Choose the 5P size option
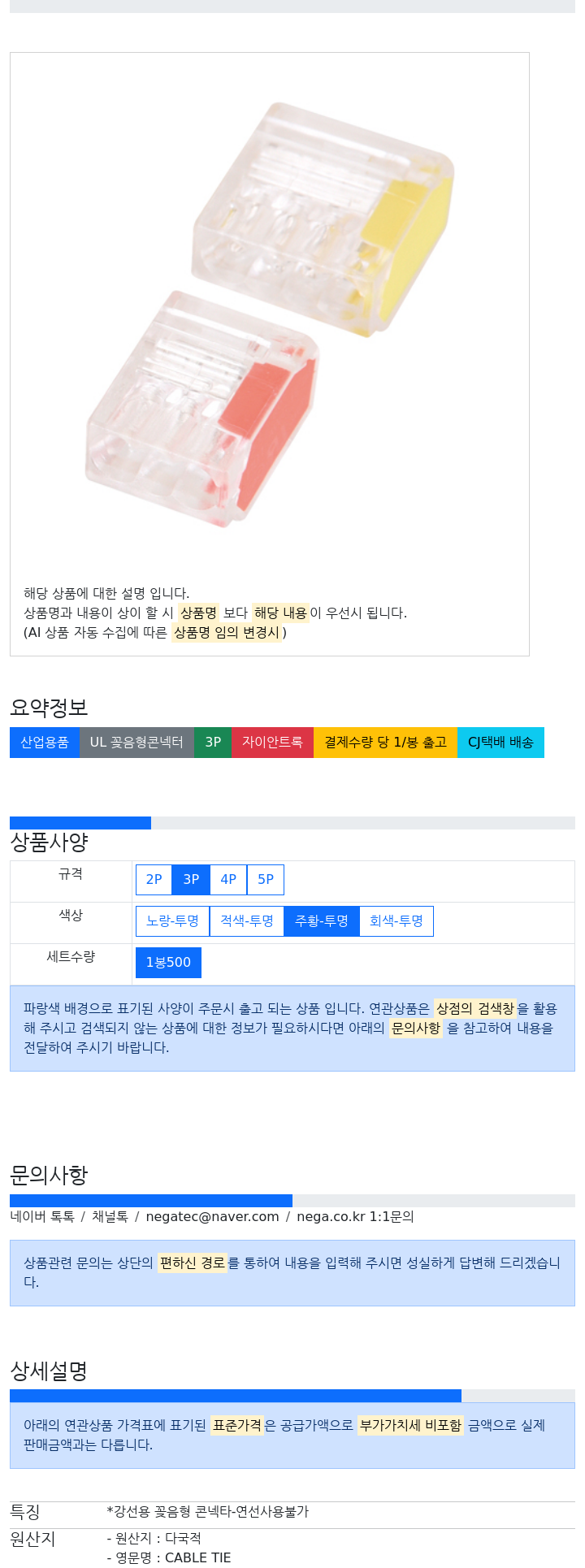585x1568 pixels. pyautogui.click(x=266, y=880)
